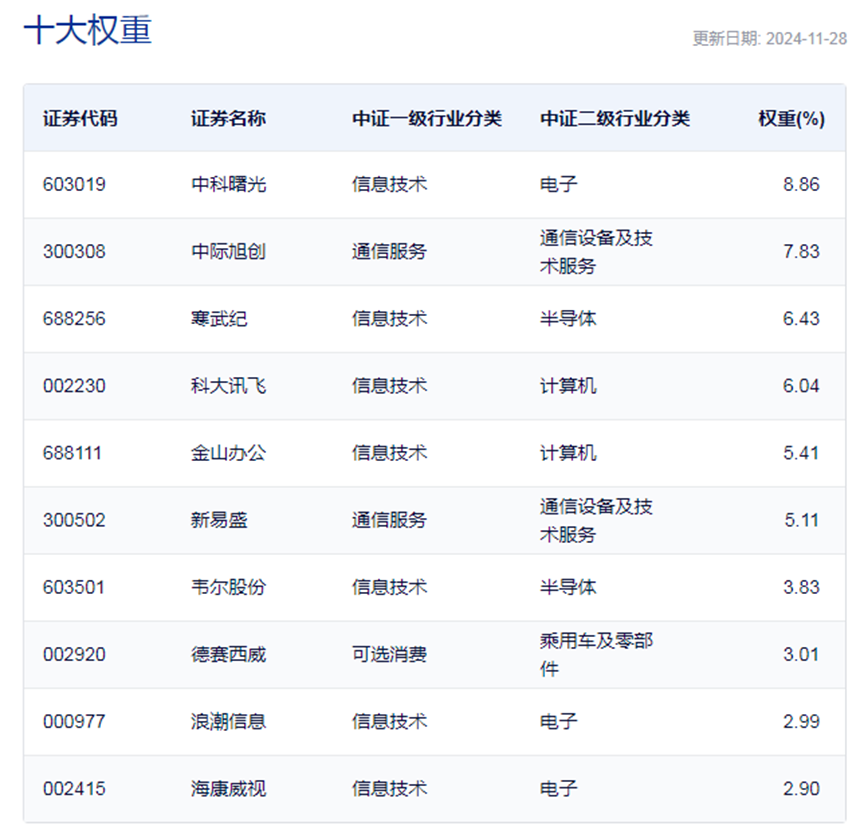Select weight value 2.99

pyautogui.click(x=801, y=722)
